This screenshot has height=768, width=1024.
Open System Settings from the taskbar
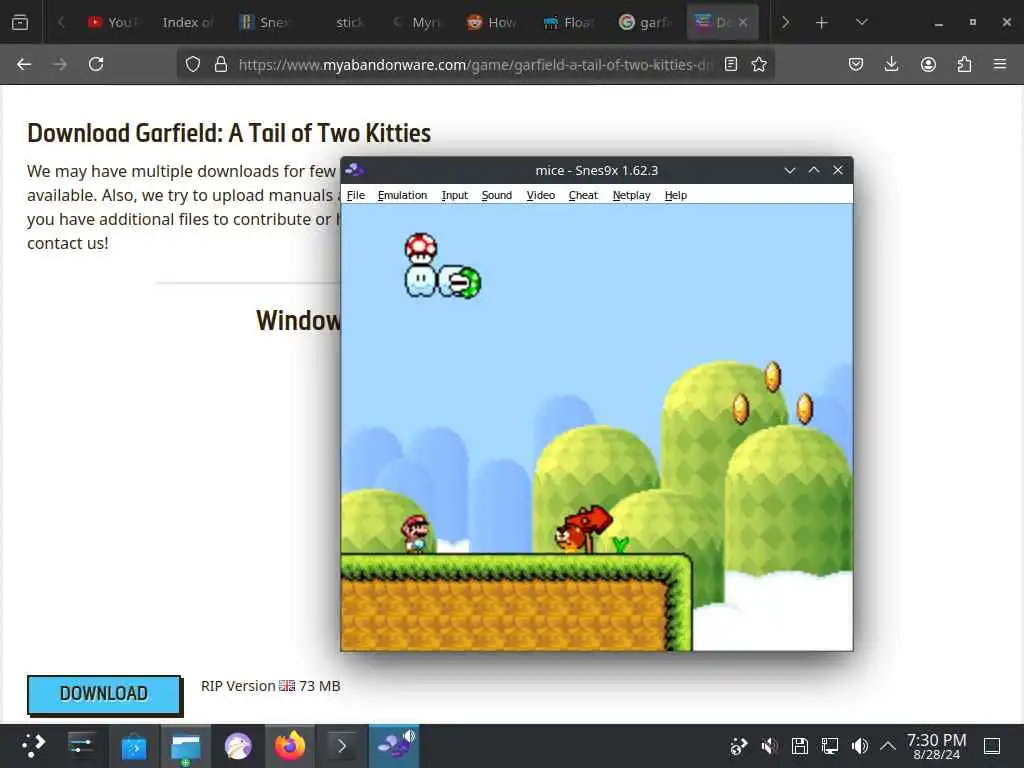82,745
